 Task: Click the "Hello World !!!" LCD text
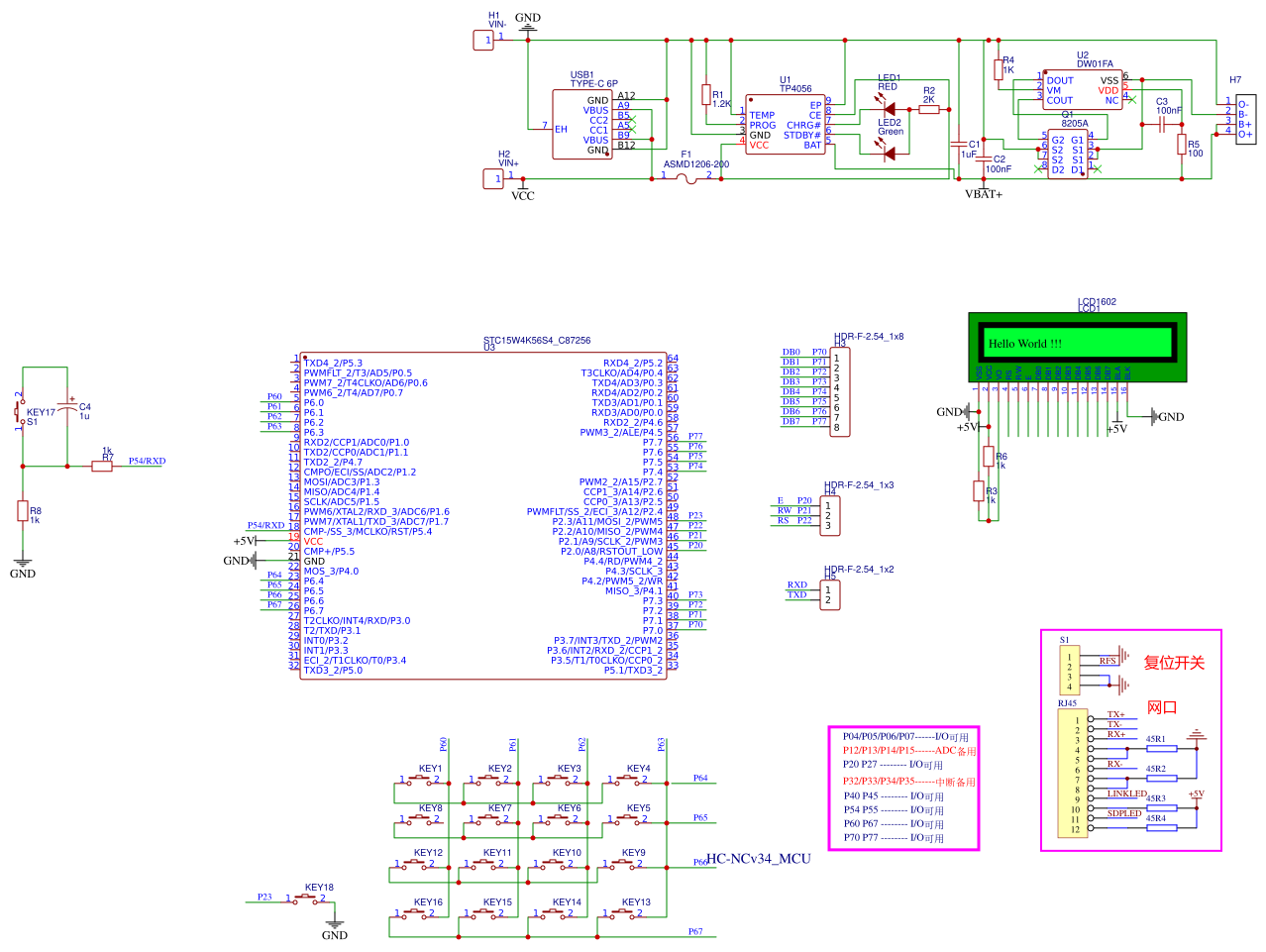click(1025, 344)
